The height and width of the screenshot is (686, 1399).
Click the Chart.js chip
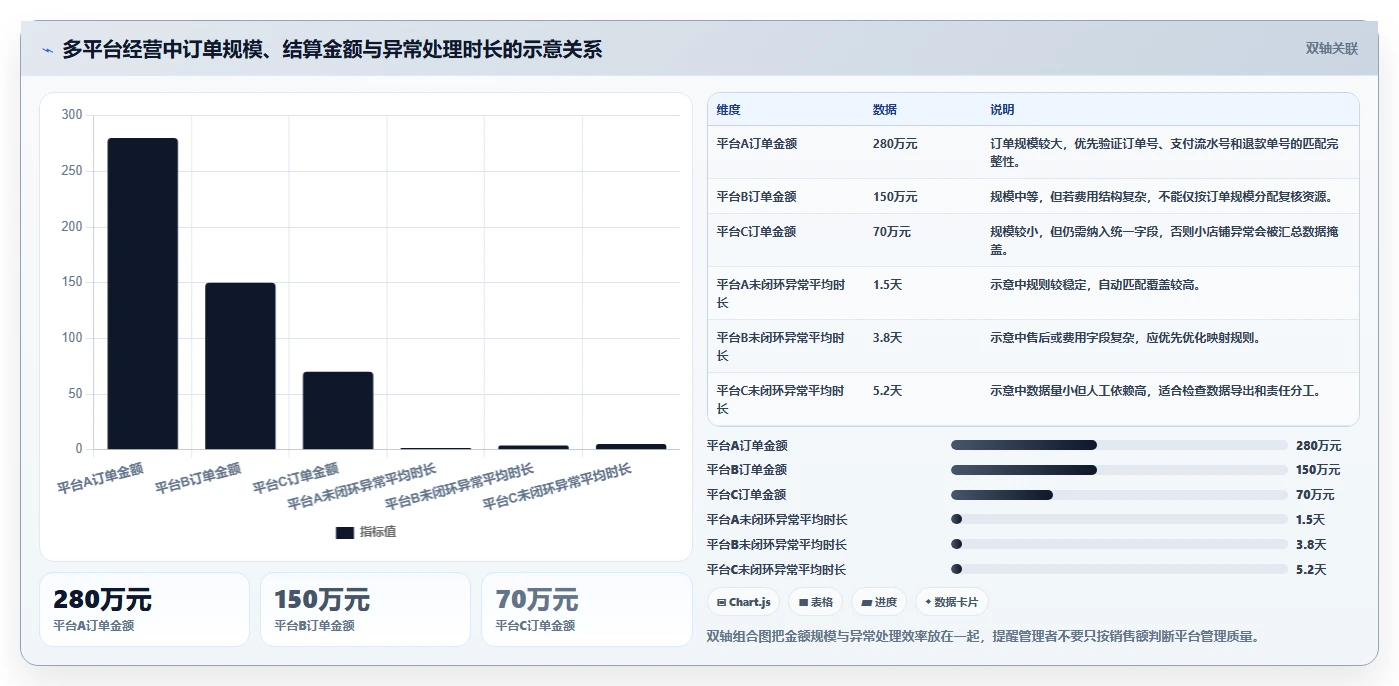(744, 602)
